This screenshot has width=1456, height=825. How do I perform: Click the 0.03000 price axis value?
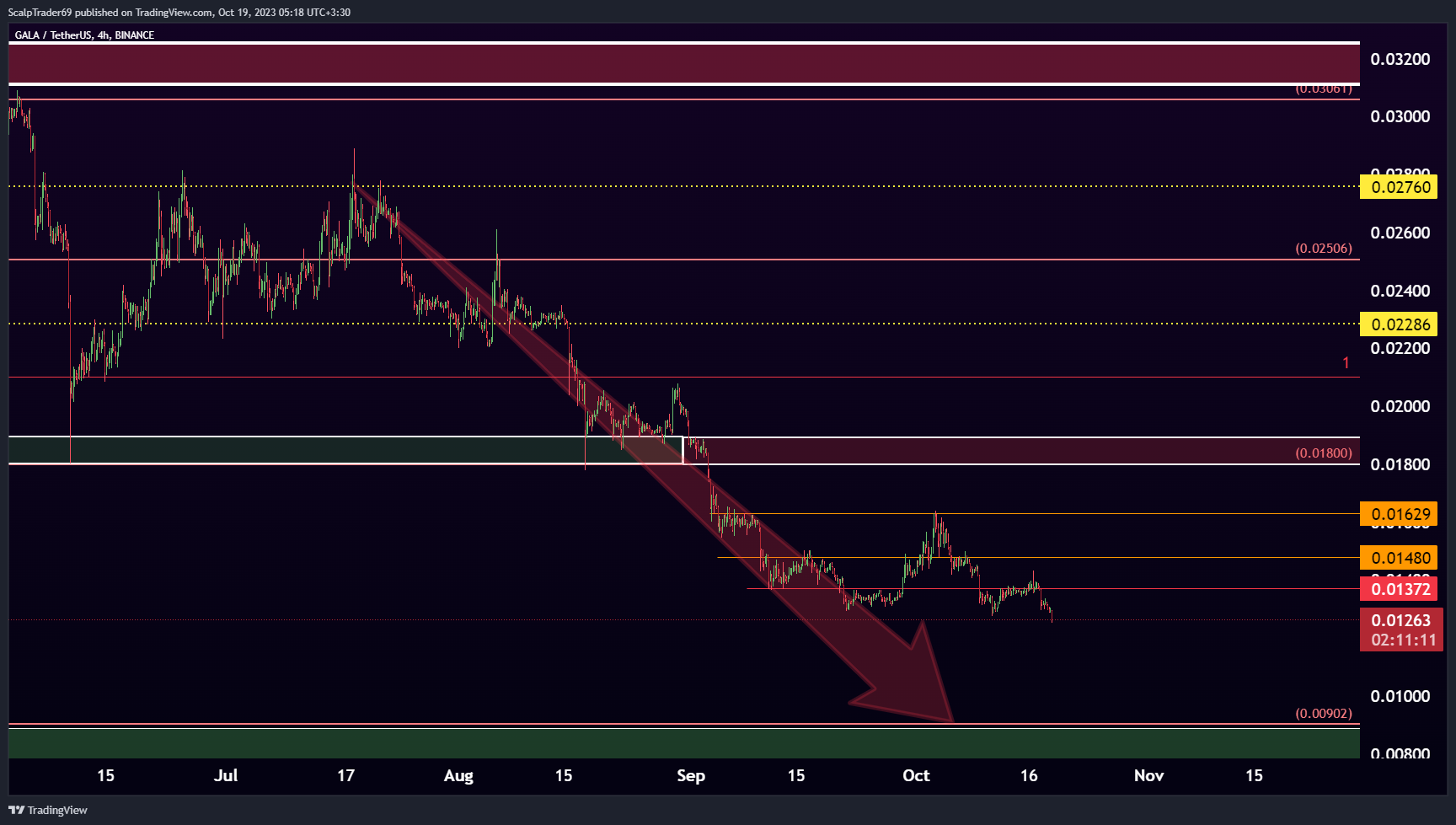(1400, 116)
